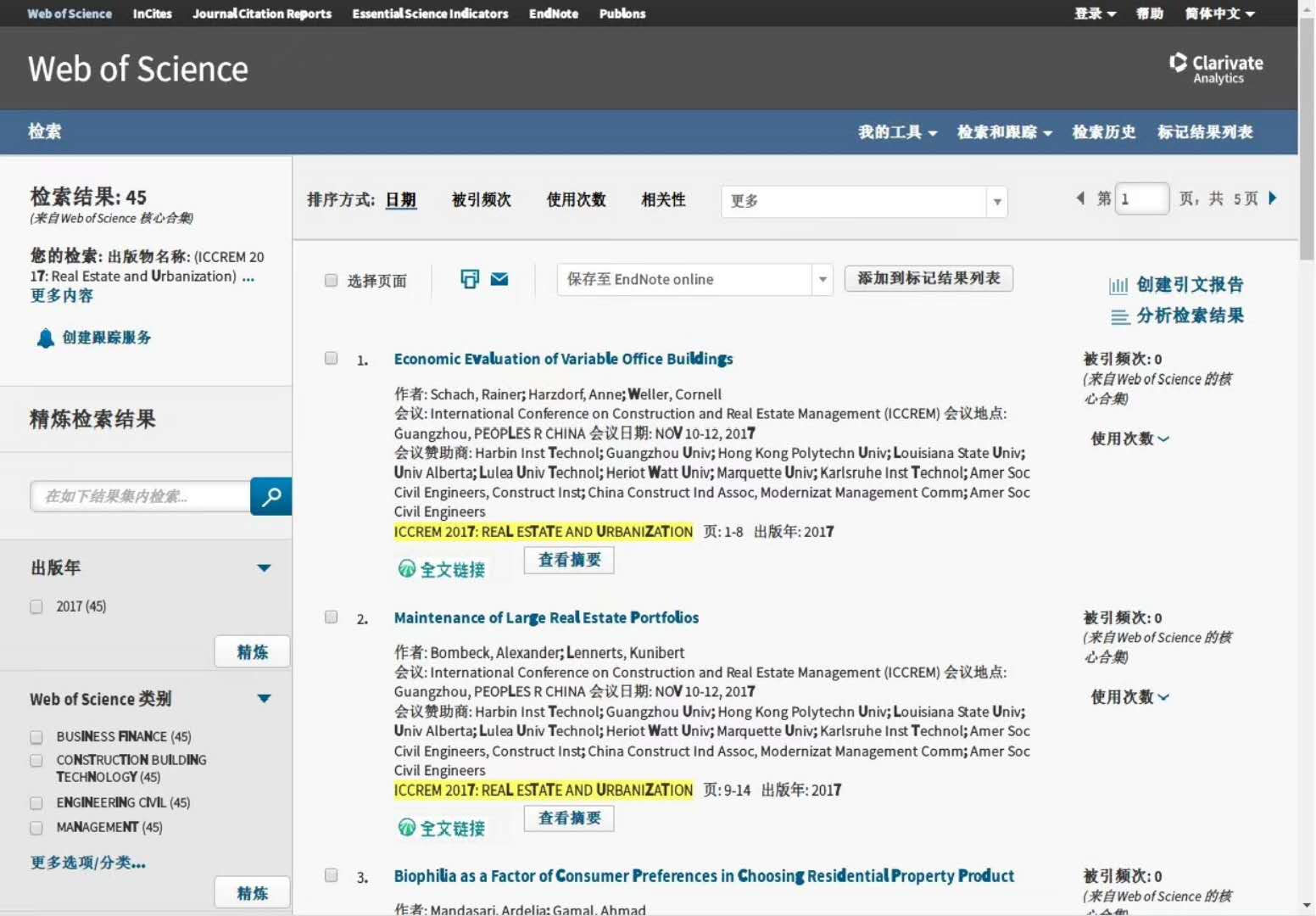Viewport: 1316px width, 916px height.
Task: Sort results by 被引频次
Action: 482,200
